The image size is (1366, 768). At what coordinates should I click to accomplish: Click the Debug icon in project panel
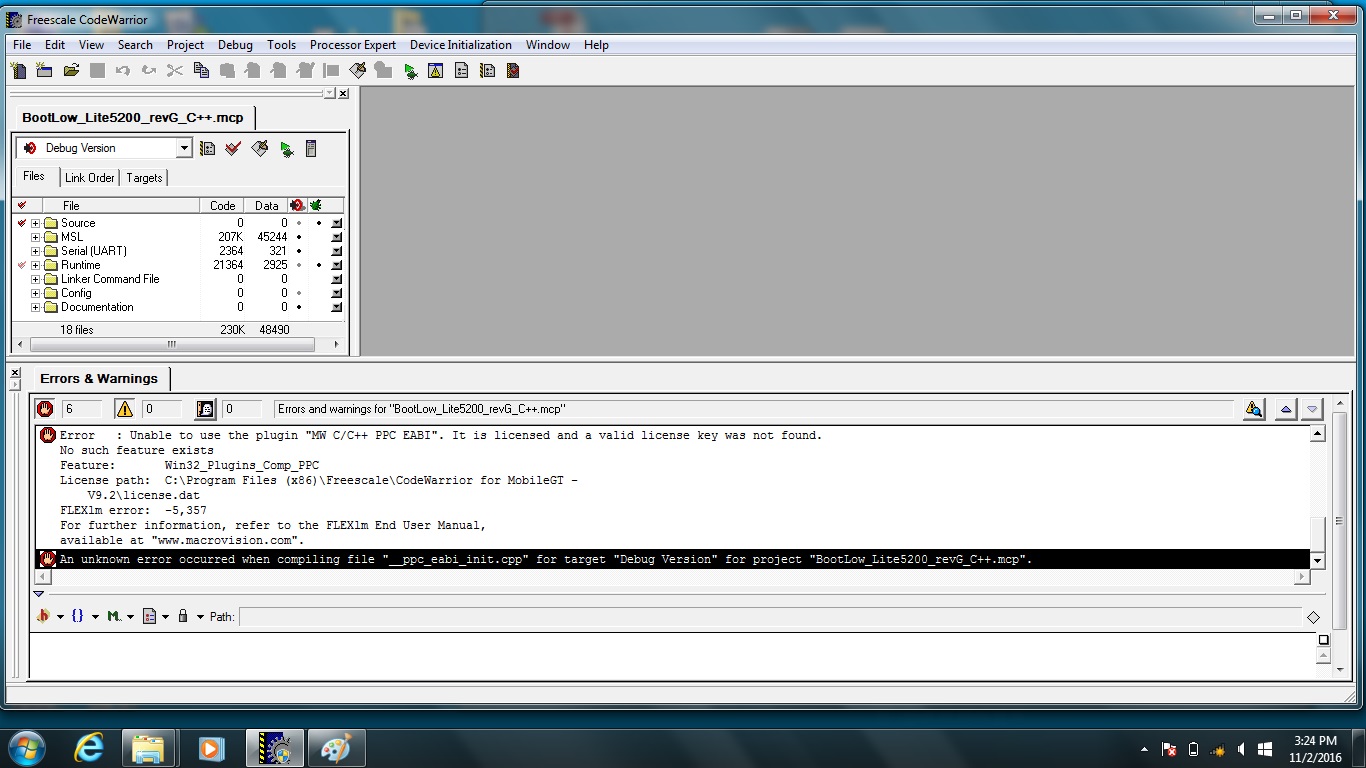(x=286, y=148)
